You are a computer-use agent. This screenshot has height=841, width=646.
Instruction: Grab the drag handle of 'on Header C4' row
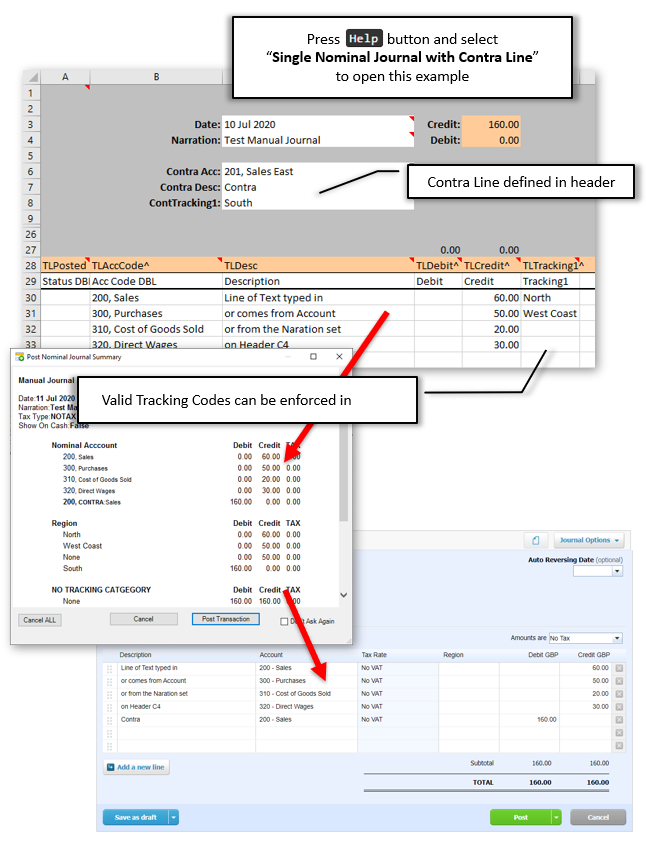[x=109, y=707]
